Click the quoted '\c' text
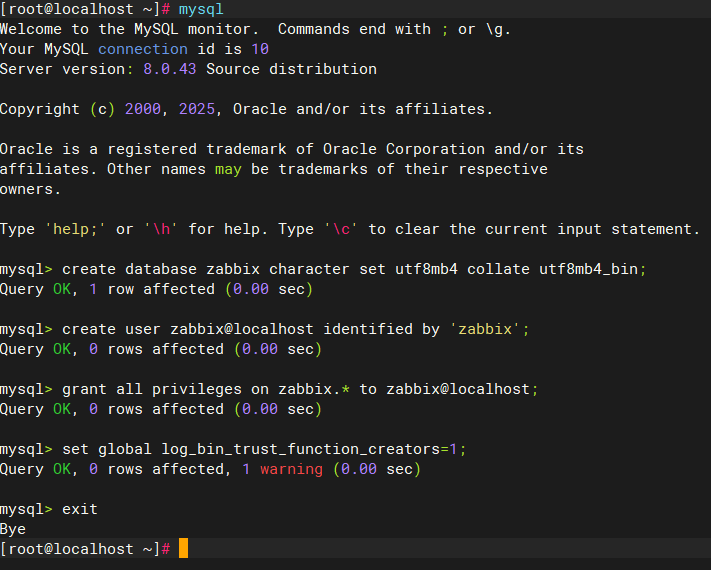This screenshot has height=570, width=711. 341,229
